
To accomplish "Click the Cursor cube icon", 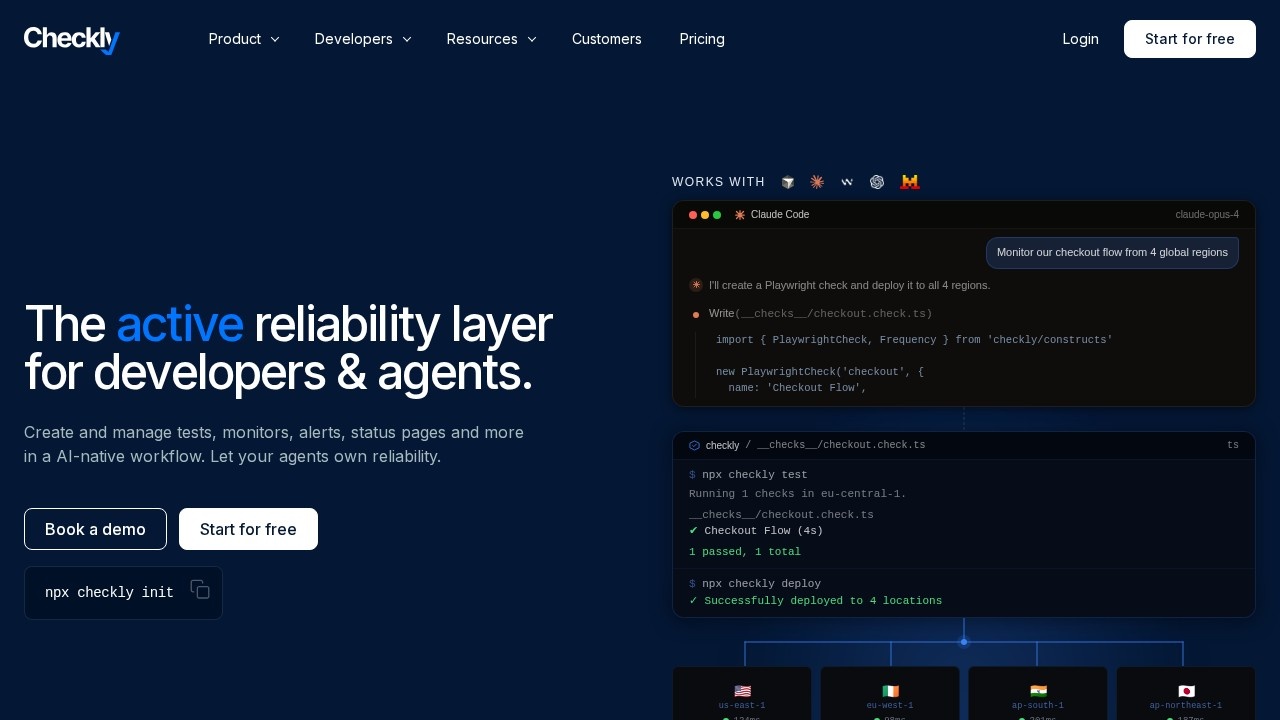I will click(788, 182).
